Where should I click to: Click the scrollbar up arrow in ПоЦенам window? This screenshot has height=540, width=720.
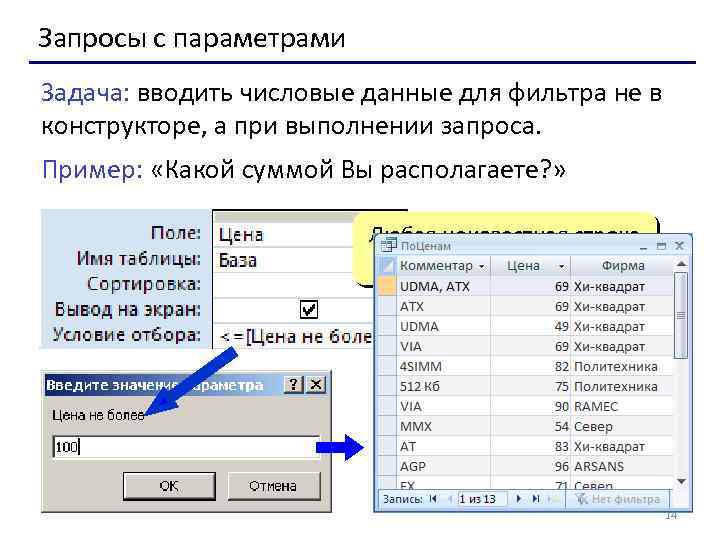point(681,264)
